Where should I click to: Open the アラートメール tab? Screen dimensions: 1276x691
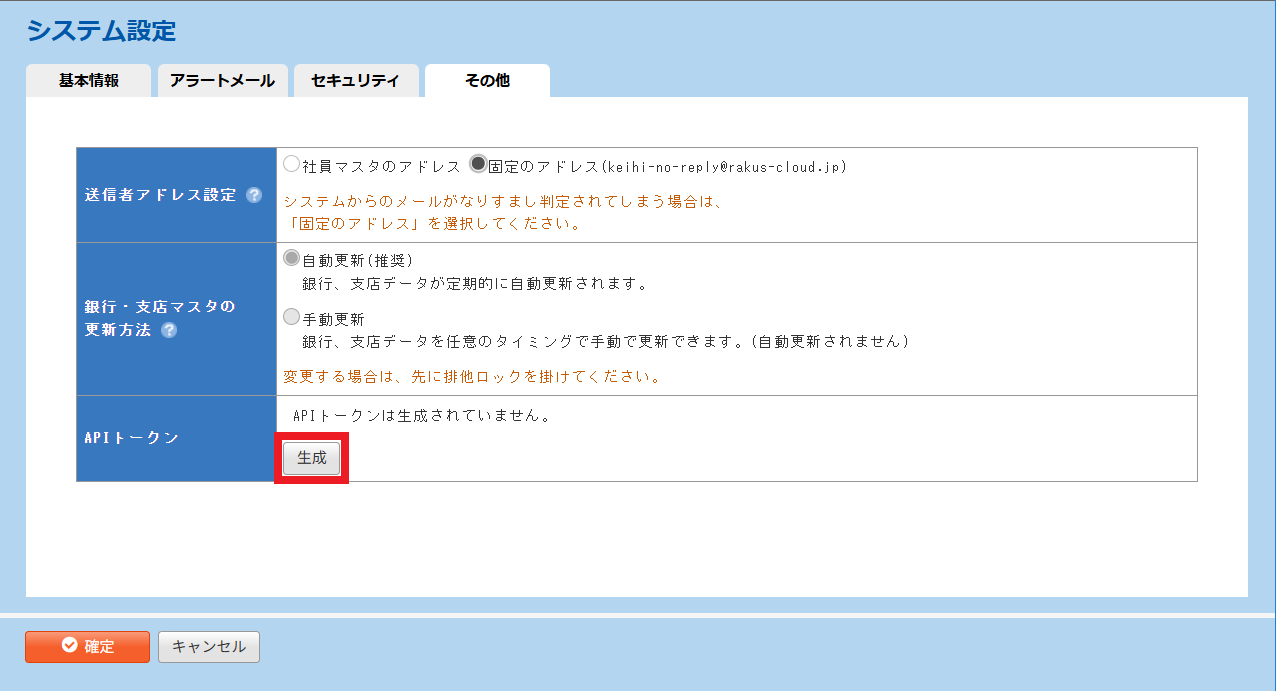(222, 81)
